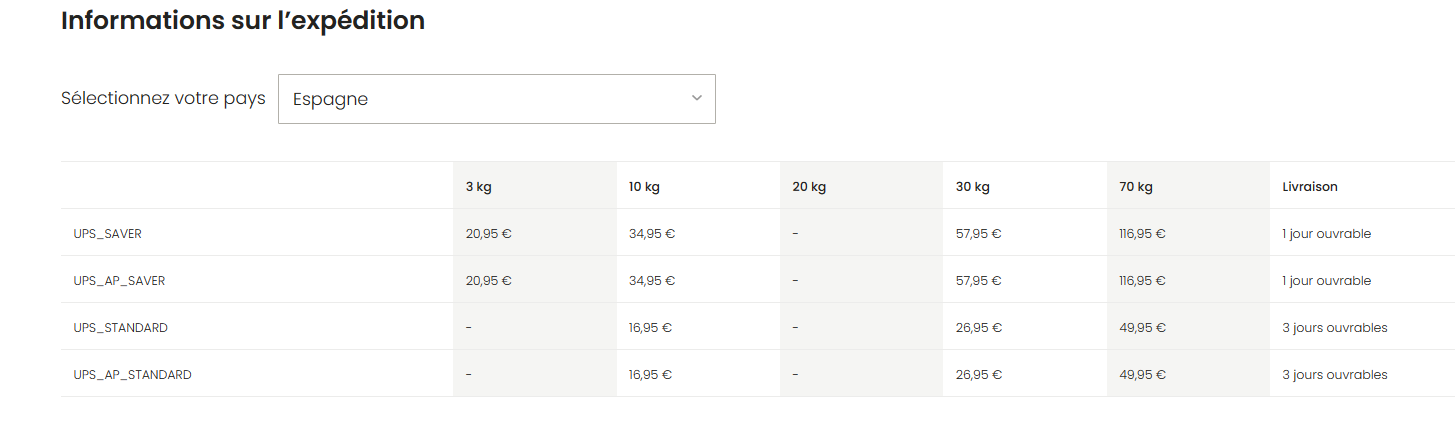Click the 3 kg column header

[x=478, y=187]
